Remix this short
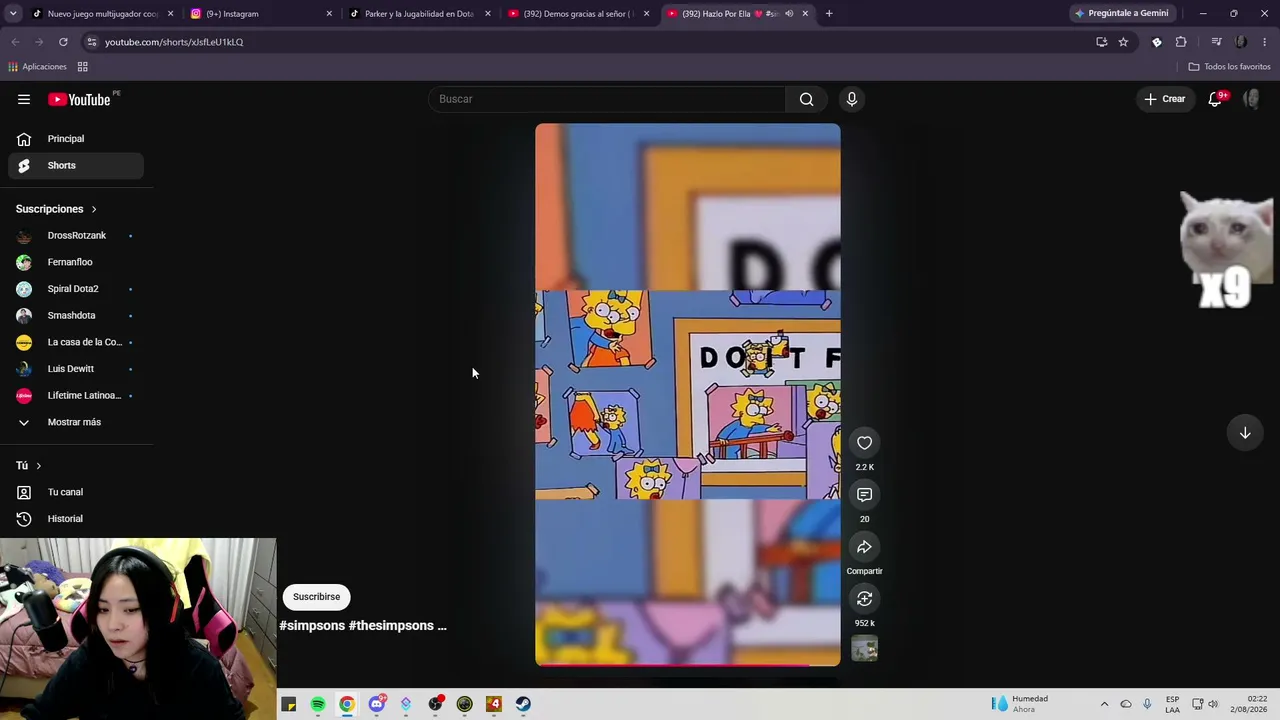This screenshot has height=720, width=1280. (864, 599)
